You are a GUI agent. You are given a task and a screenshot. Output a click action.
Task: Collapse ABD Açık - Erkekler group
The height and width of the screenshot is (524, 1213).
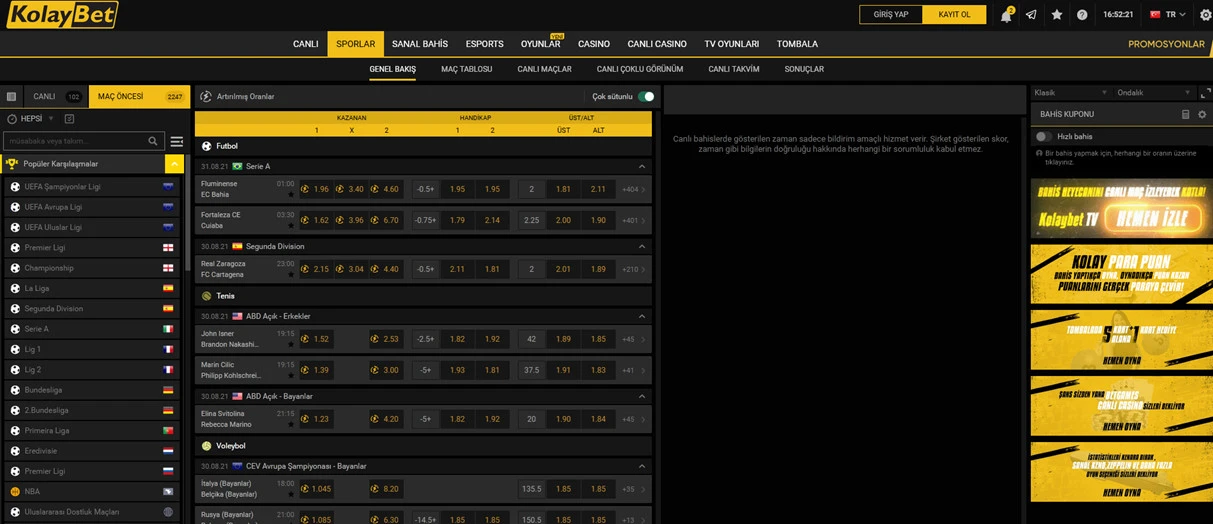pos(642,316)
